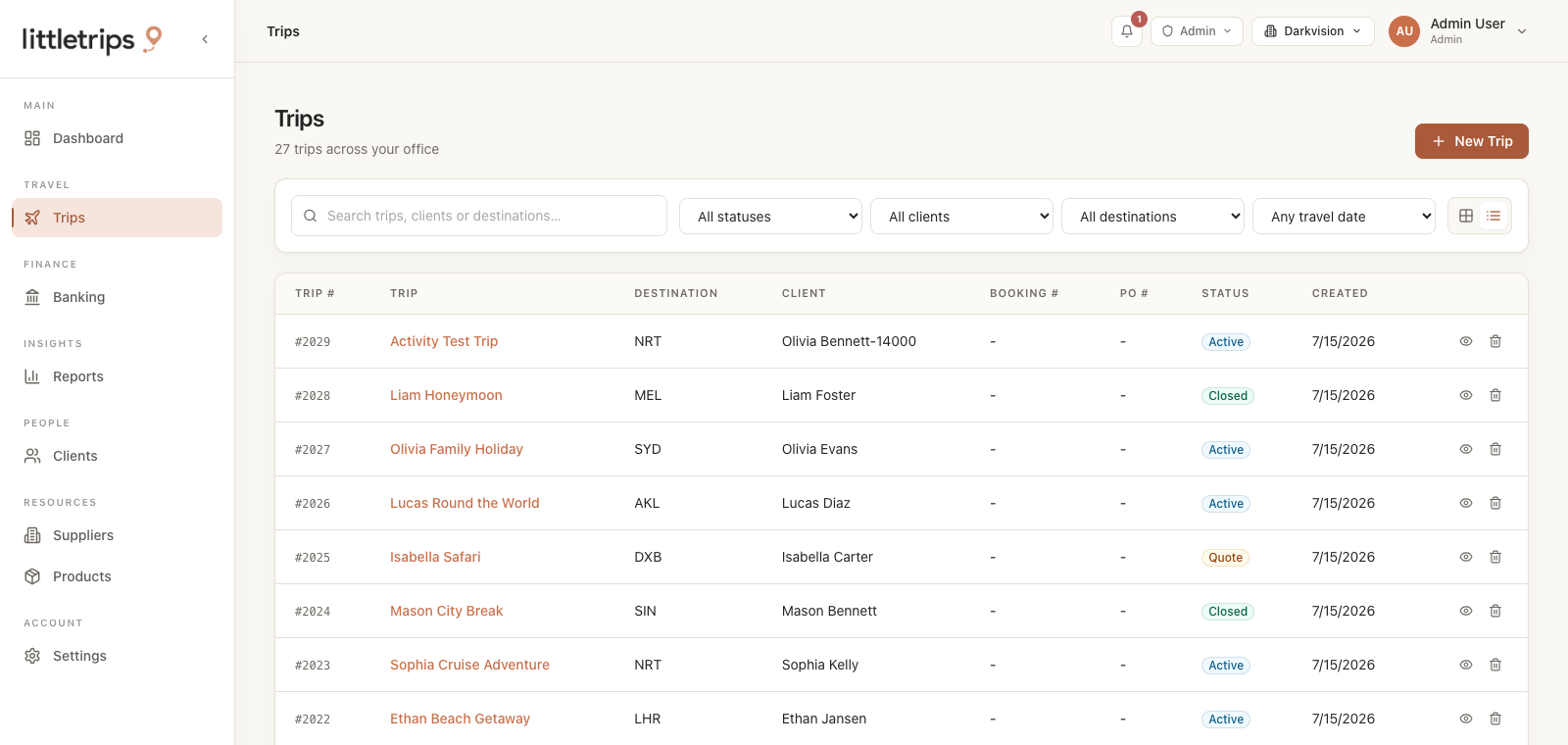Image resolution: width=1568 pixels, height=745 pixels.
Task: Open Clients in the sidebar
Action: (117, 456)
